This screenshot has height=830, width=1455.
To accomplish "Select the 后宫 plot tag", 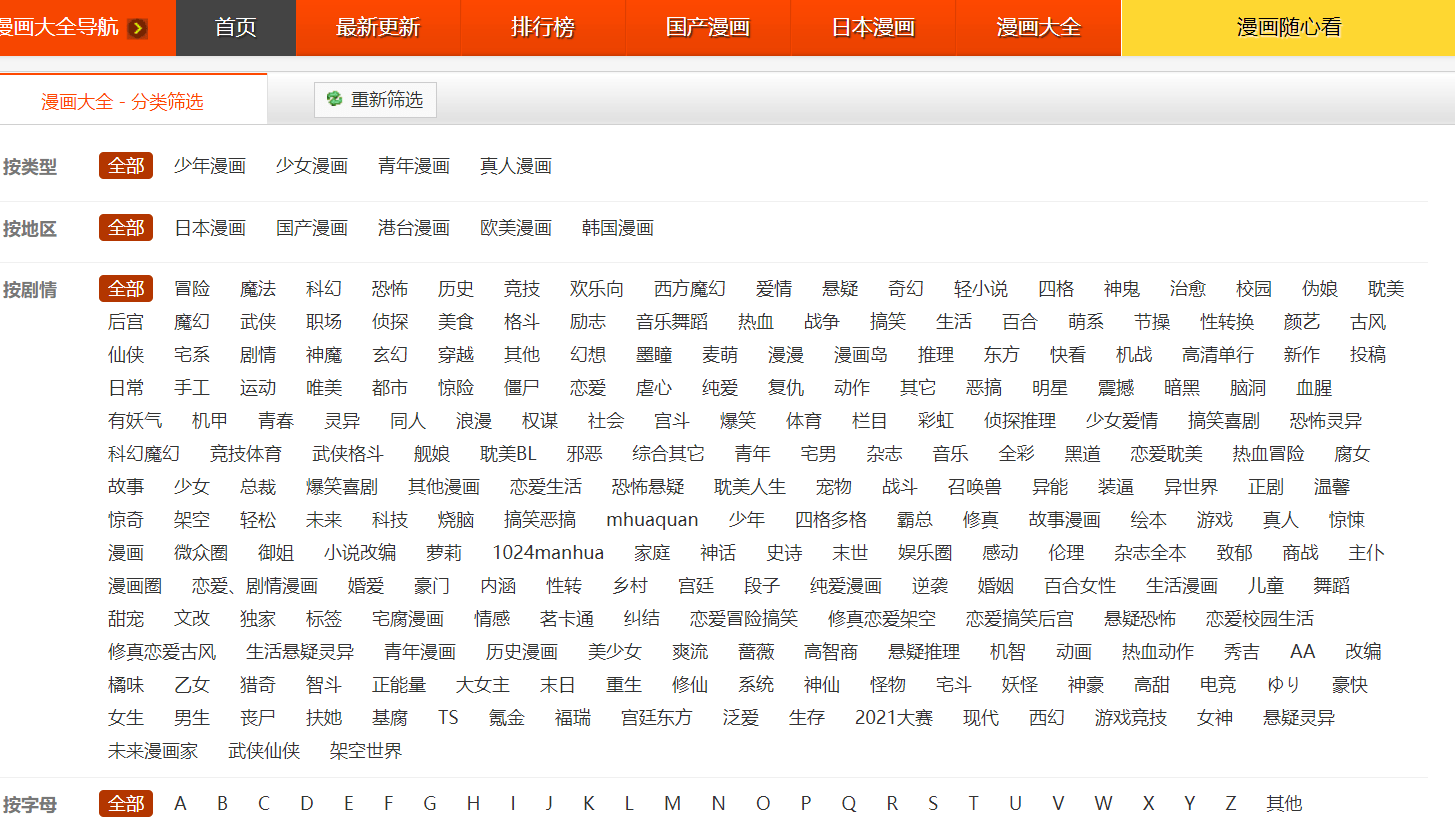I will [125, 322].
